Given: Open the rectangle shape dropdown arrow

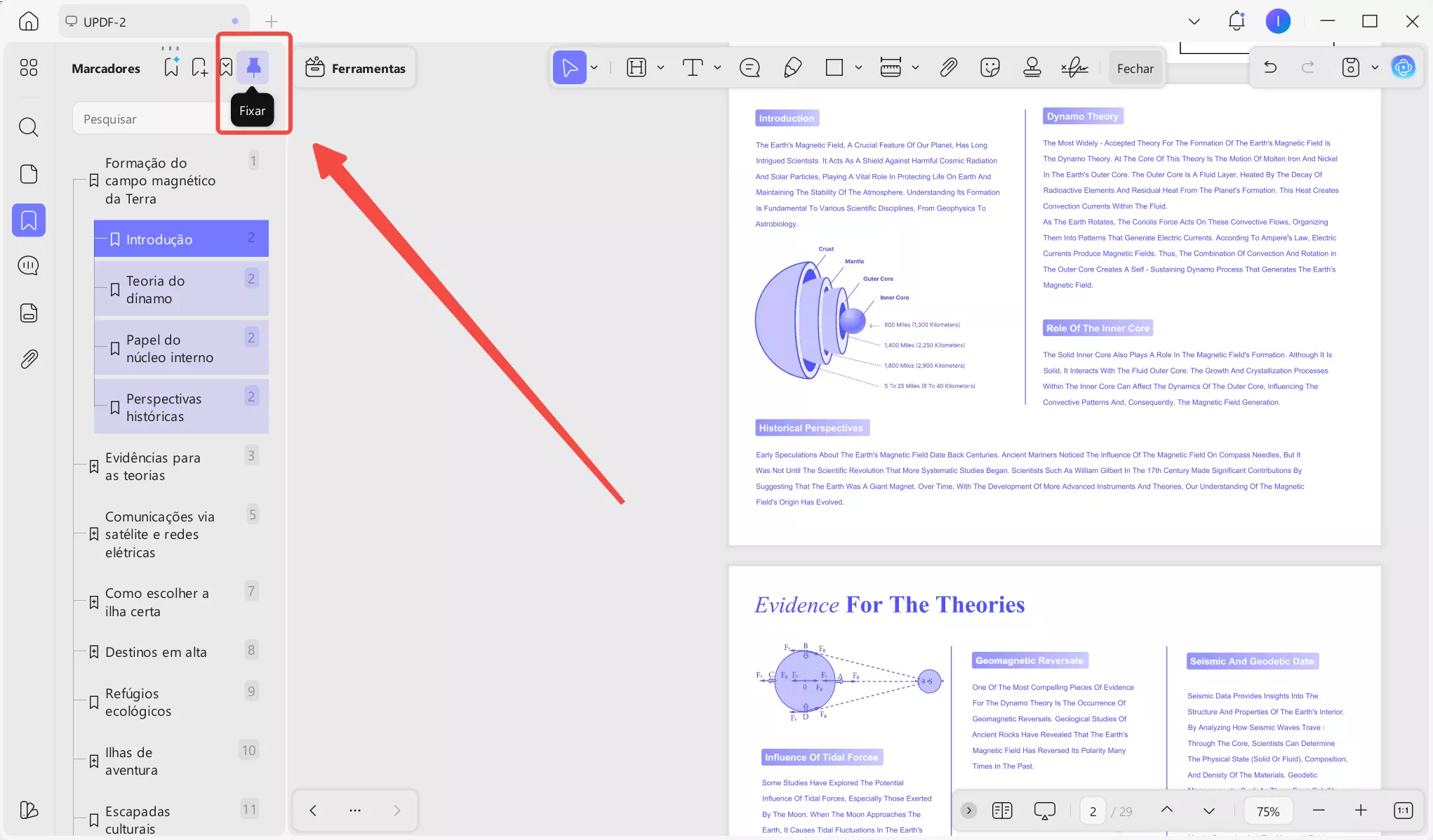Looking at the screenshot, I should point(858,67).
